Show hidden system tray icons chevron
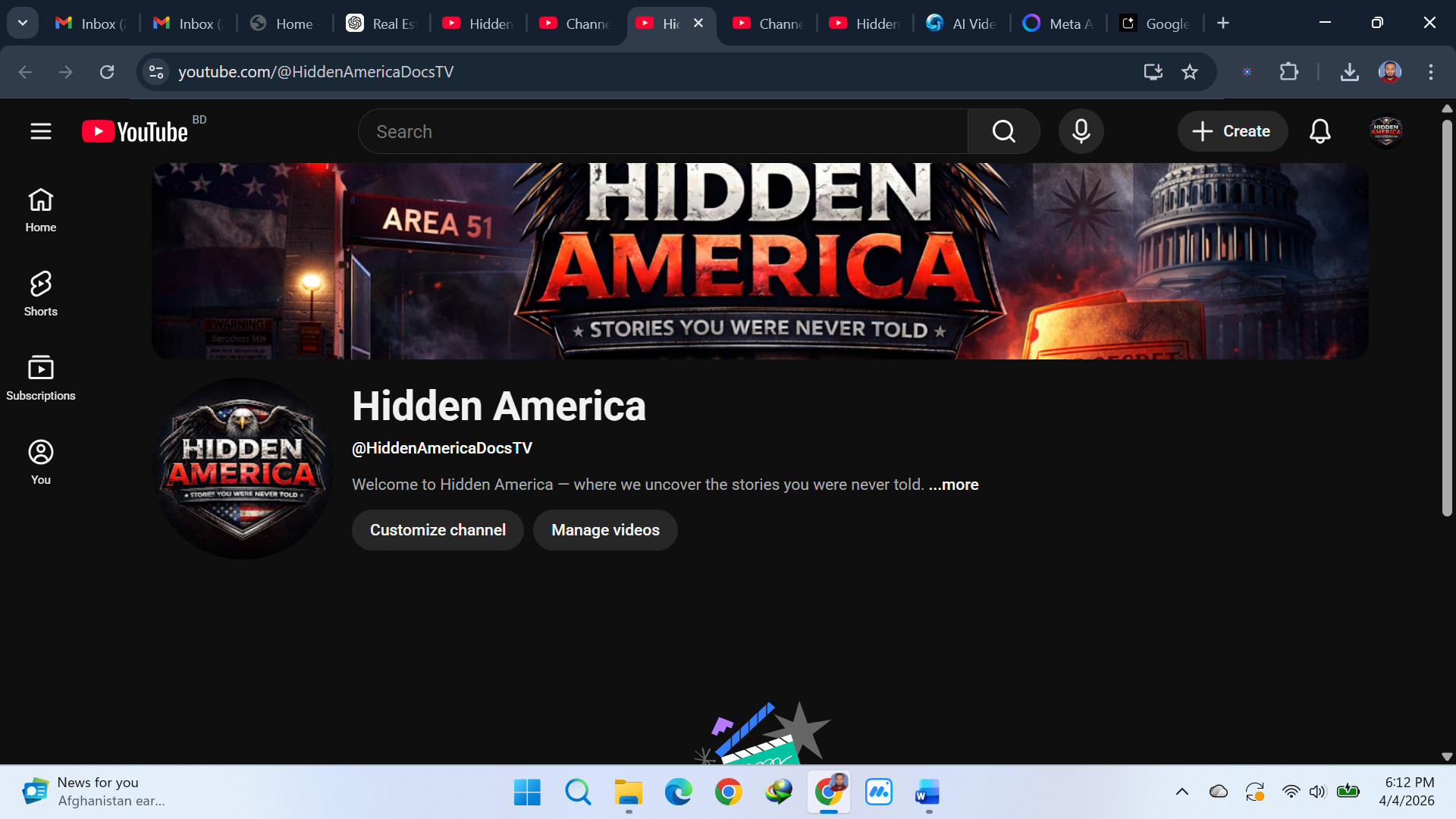Viewport: 1456px width, 819px height. [1181, 792]
